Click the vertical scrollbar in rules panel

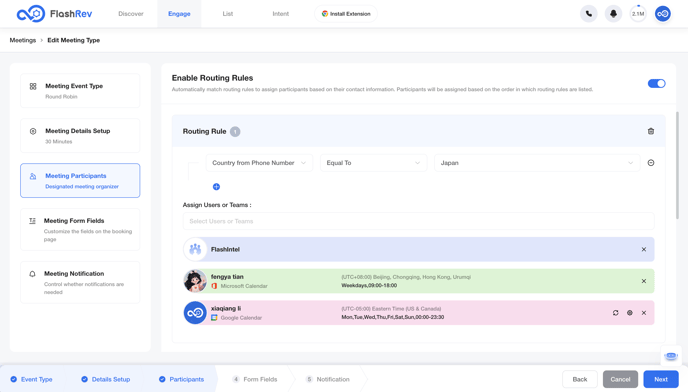(677, 165)
